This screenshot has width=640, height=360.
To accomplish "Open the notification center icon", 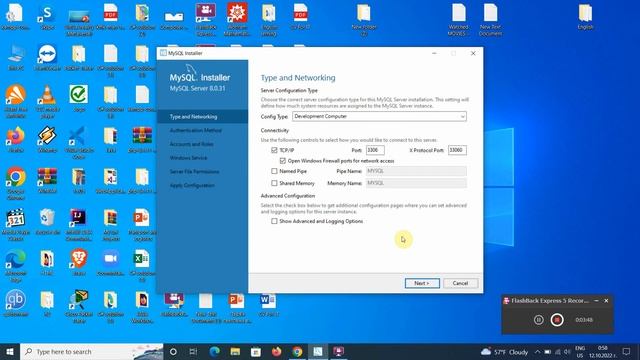I will point(626,351).
